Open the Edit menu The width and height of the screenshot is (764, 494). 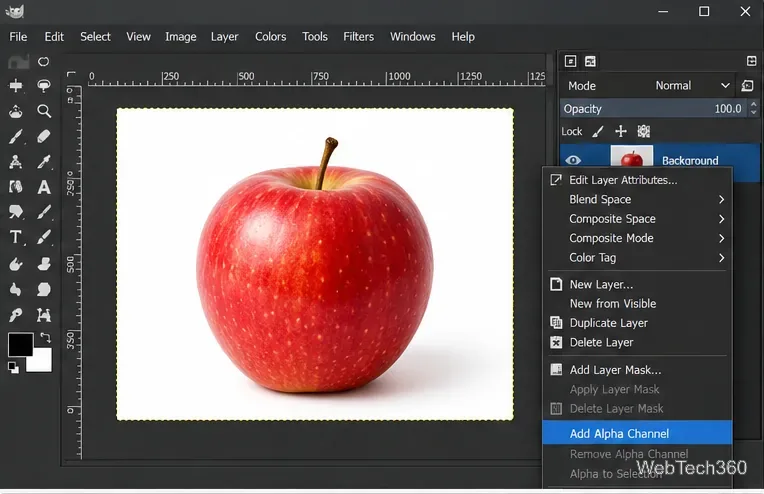point(54,37)
